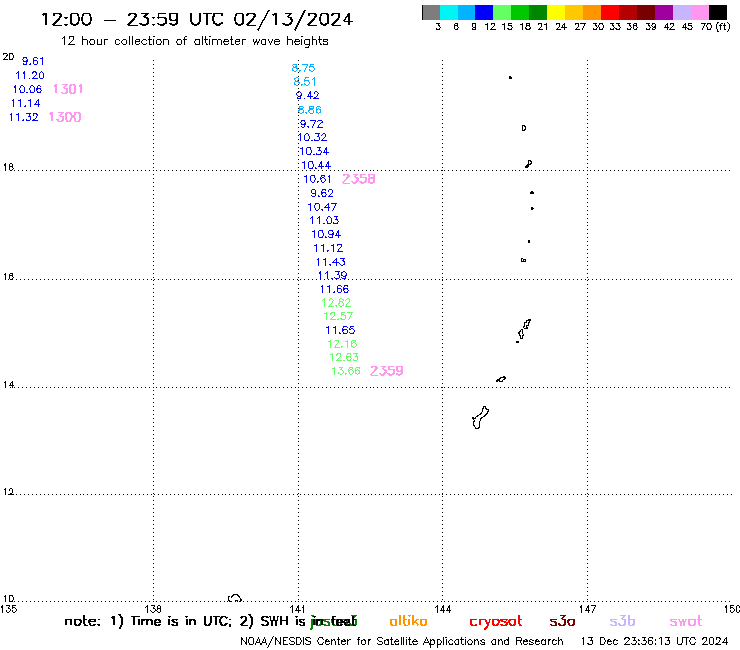
Task: Click the 'cryosat' satellite legend label
Action: 496,622
